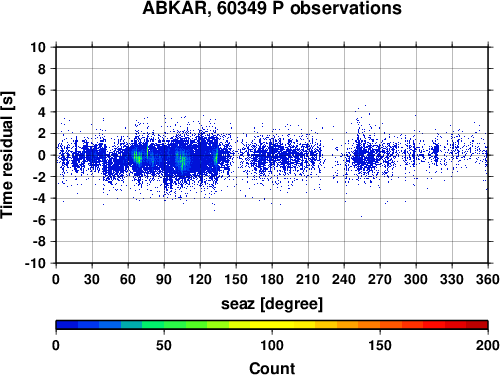Select the orange colorbar segment near 150
This screenshot has width=500, height=375.
[380, 325]
